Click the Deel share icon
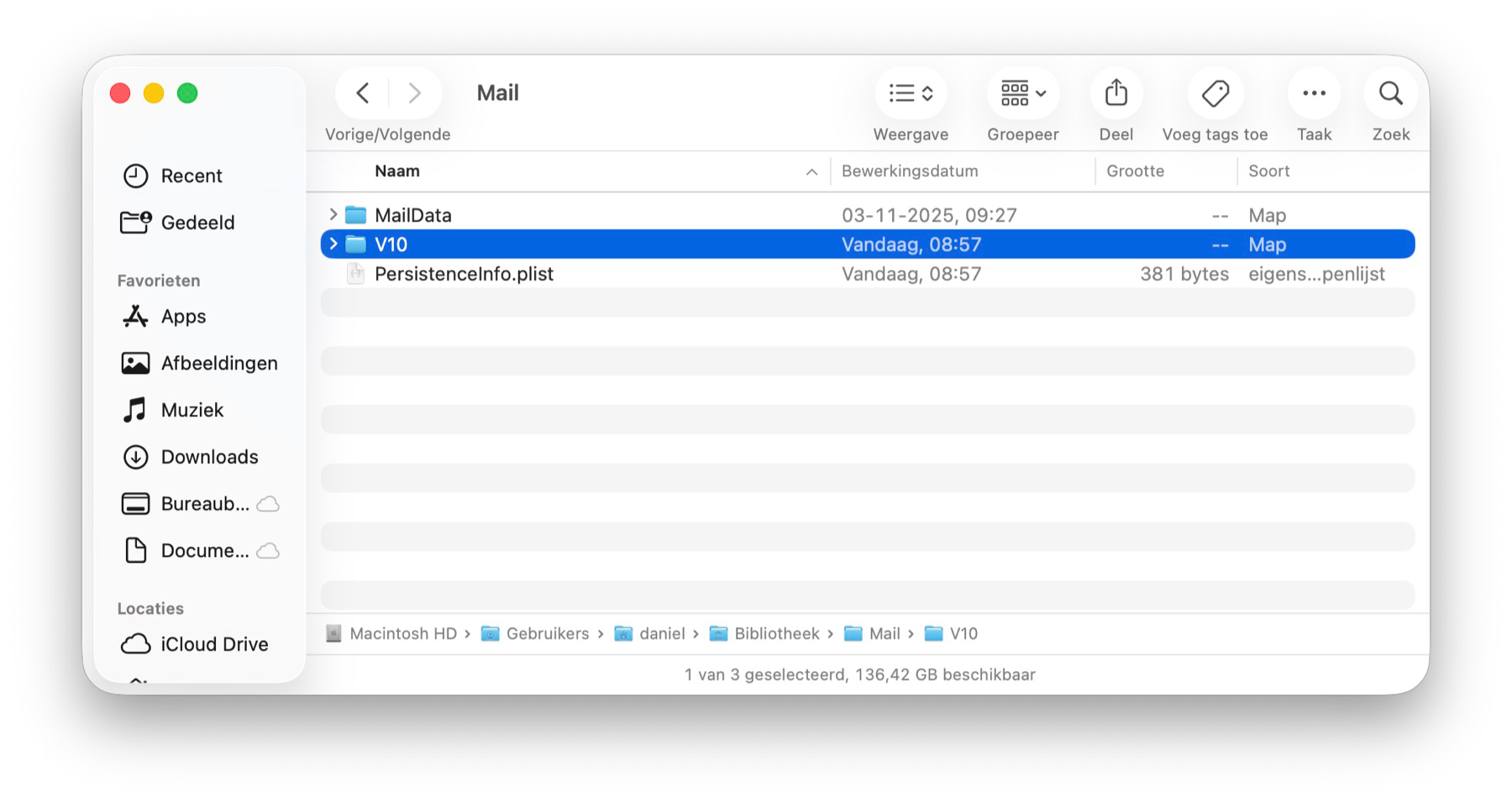 click(1116, 92)
